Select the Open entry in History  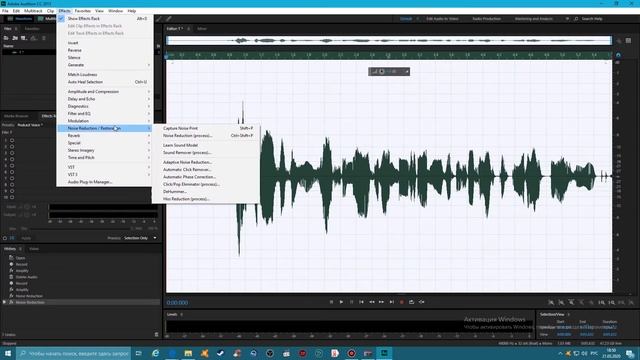(x=20, y=258)
